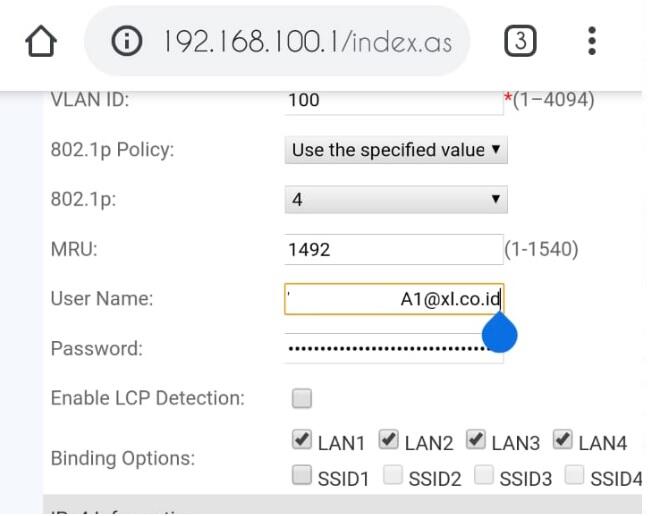Image resolution: width=649 pixels, height=516 pixels.
Task: Uncheck the LAN2 binding option
Action: (x=388, y=439)
